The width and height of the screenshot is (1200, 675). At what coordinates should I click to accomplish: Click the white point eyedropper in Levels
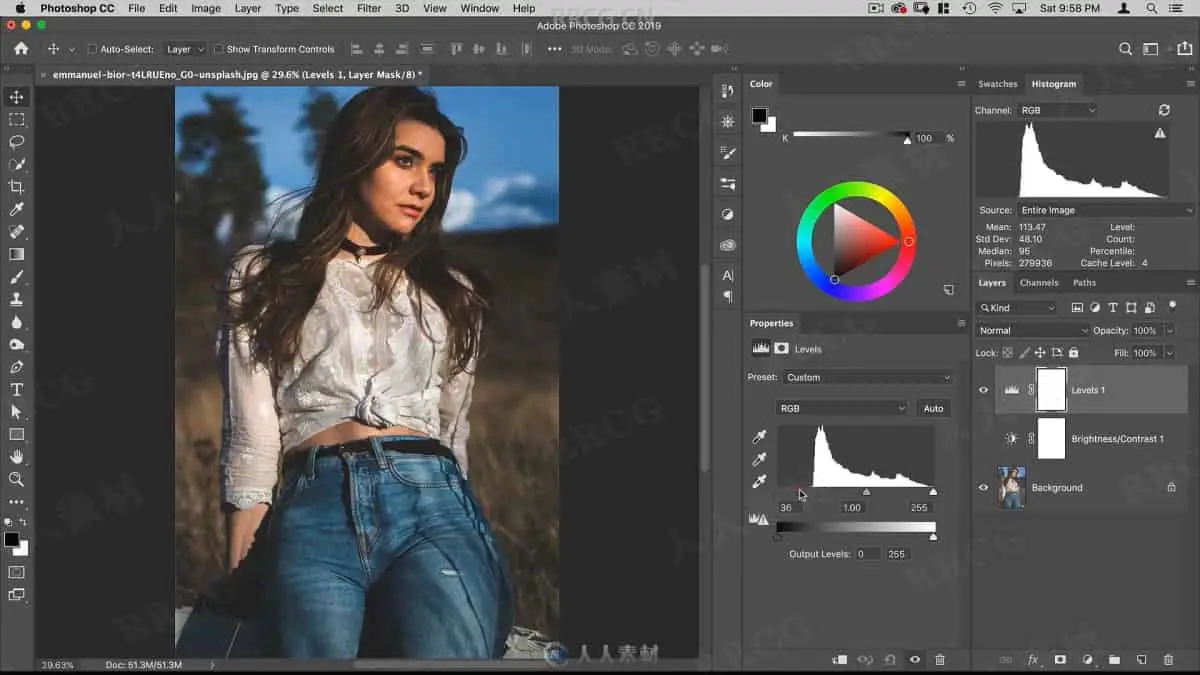(x=759, y=481)
